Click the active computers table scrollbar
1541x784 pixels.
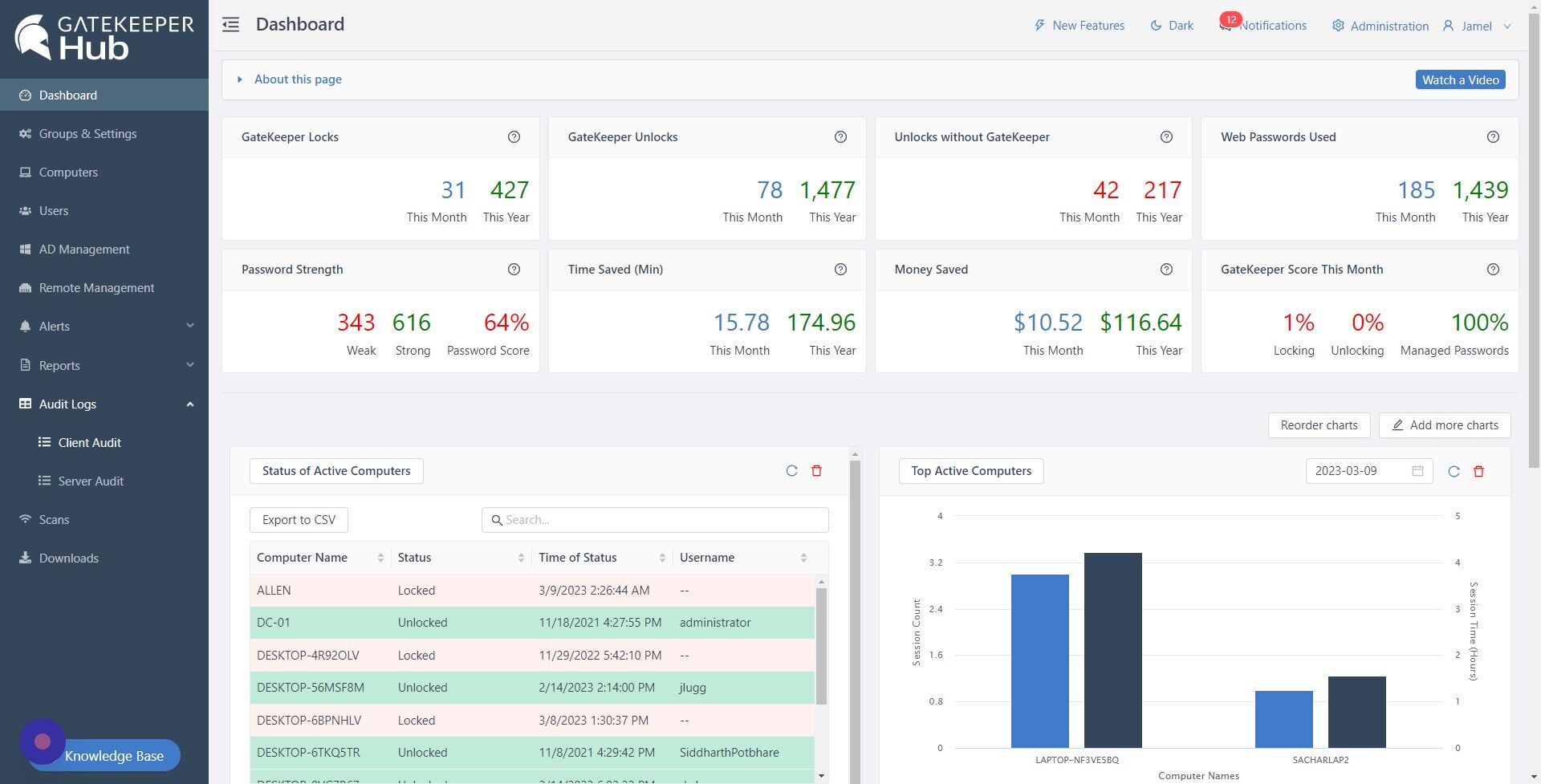tap(821, 646)
